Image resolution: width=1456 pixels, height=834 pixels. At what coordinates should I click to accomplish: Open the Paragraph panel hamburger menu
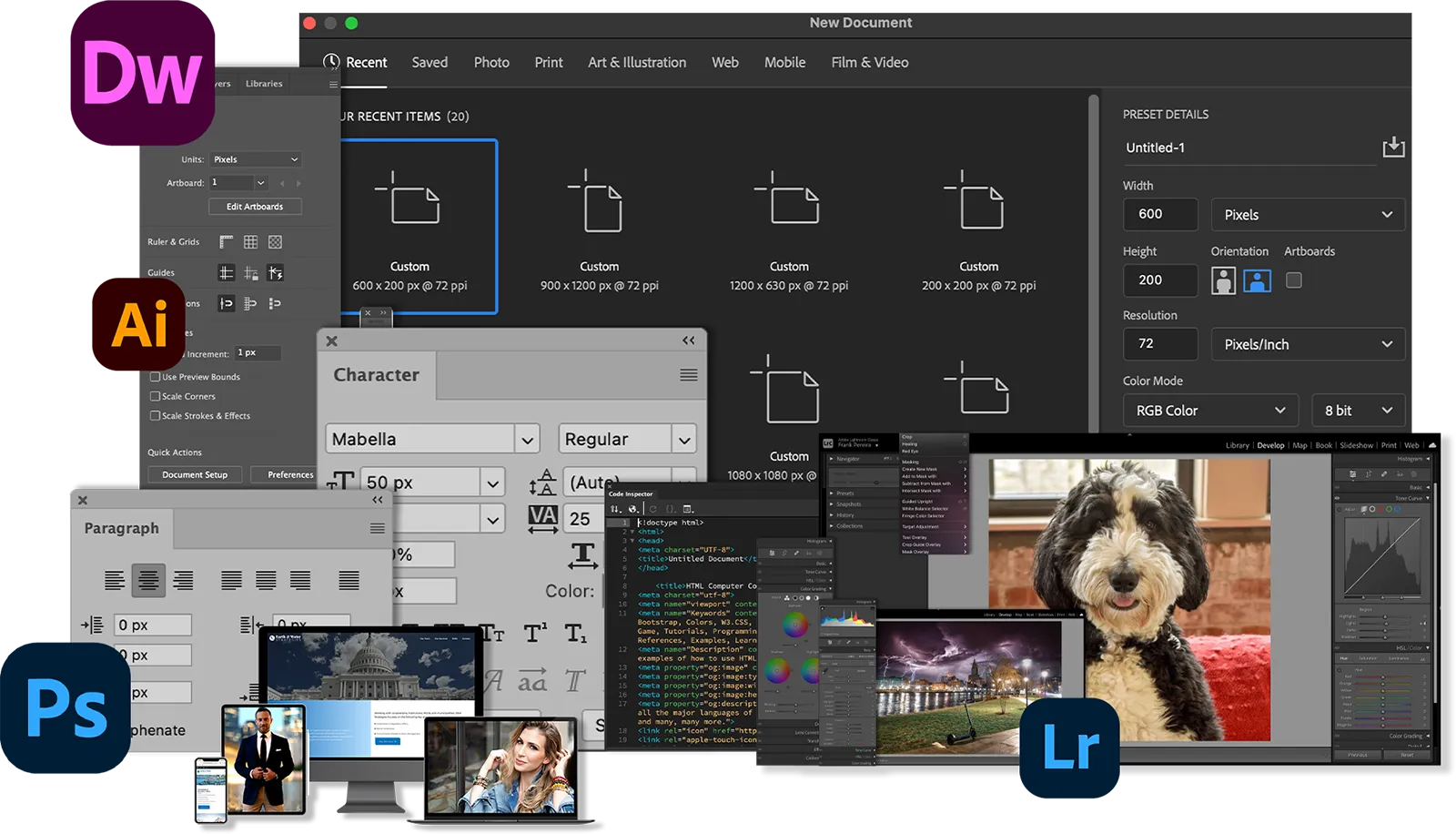click(377, 528)
